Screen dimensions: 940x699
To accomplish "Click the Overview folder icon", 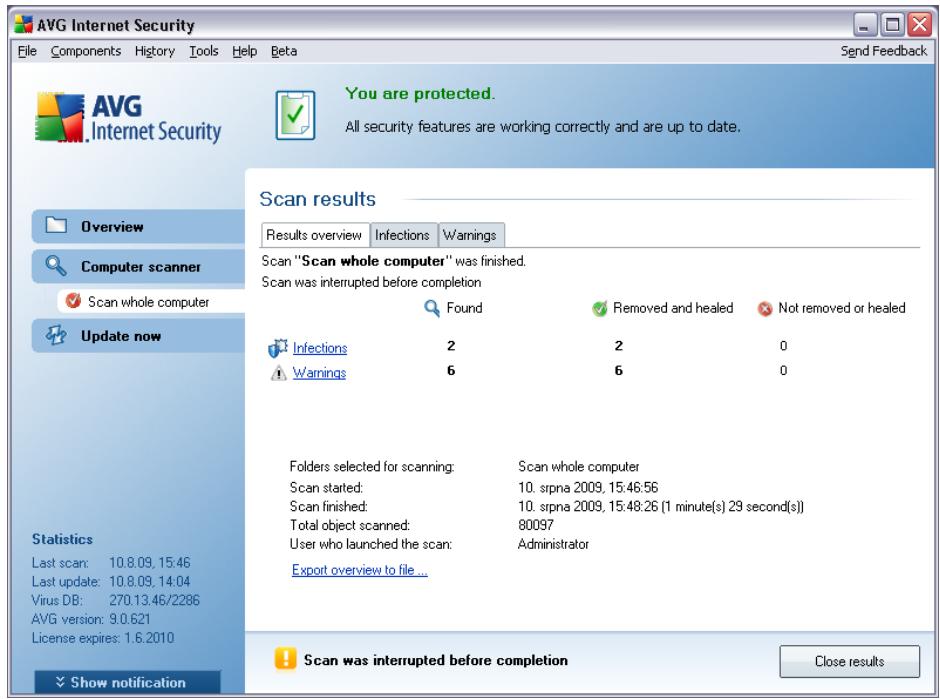I will coord(56,226).
